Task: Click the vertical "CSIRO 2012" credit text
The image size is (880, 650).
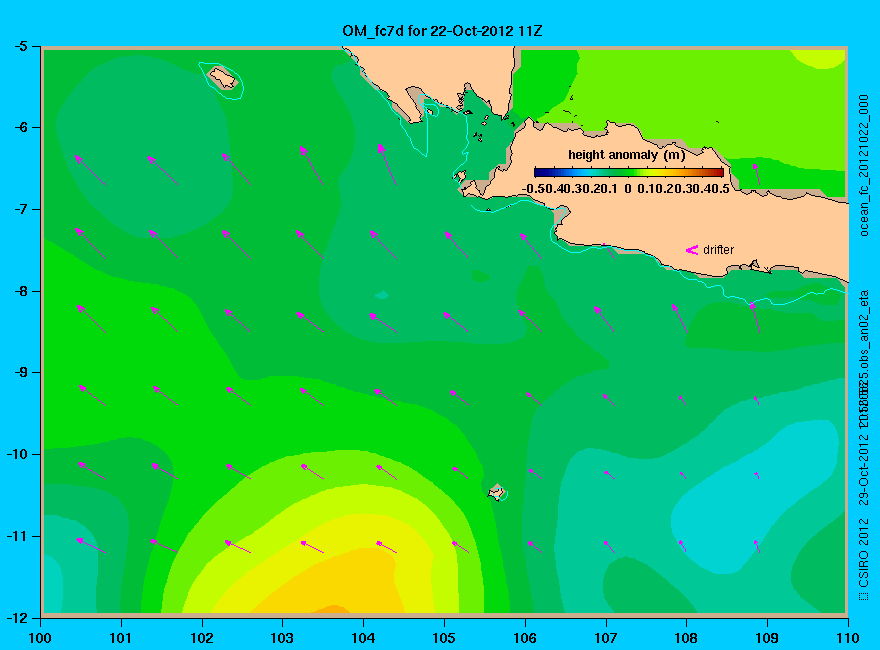Action: 864,553
